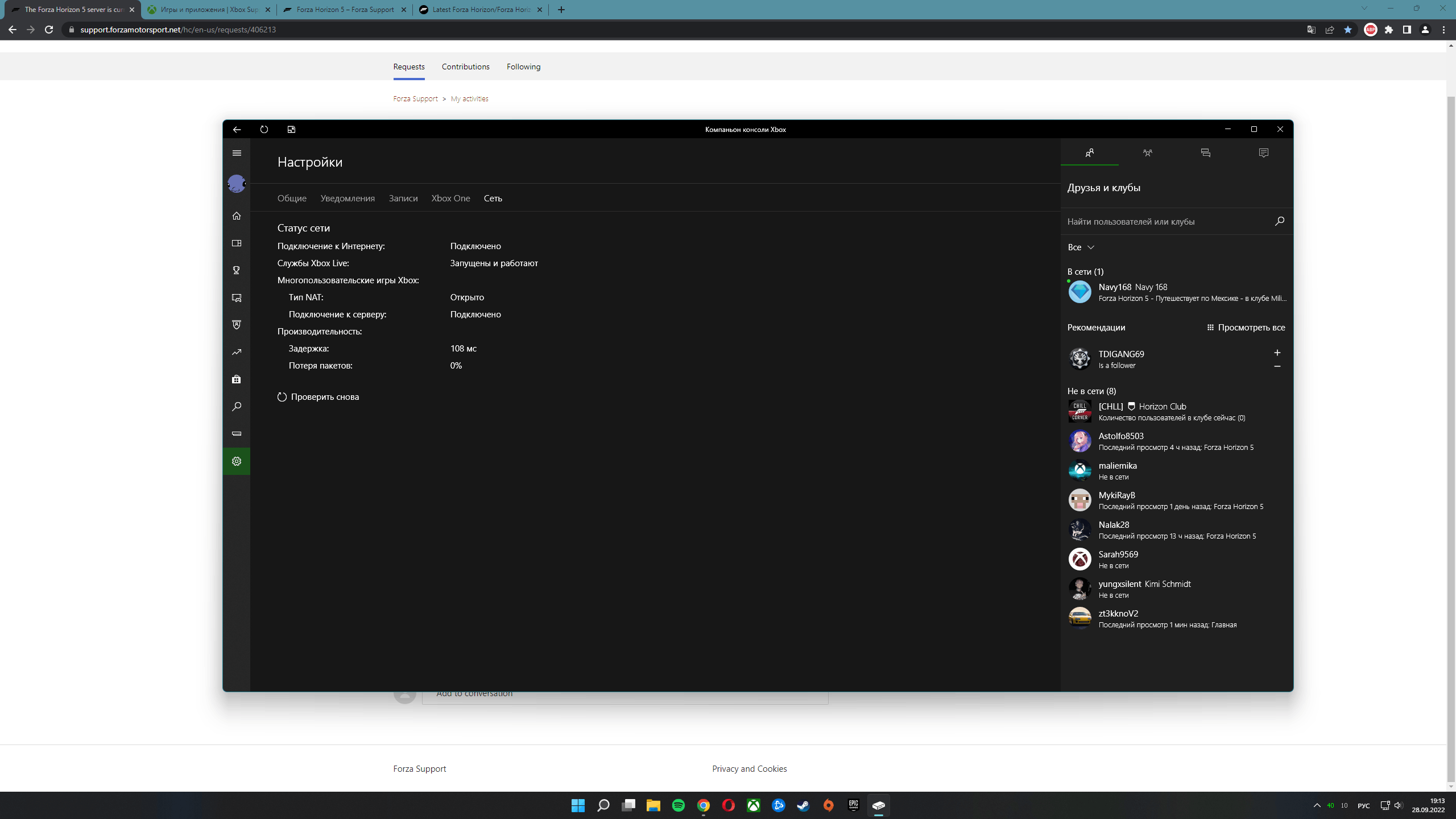Viewport: 1456px width, 819px height.
Task: Open Sarah9569 friend entry
Action: coord(1177,560)
